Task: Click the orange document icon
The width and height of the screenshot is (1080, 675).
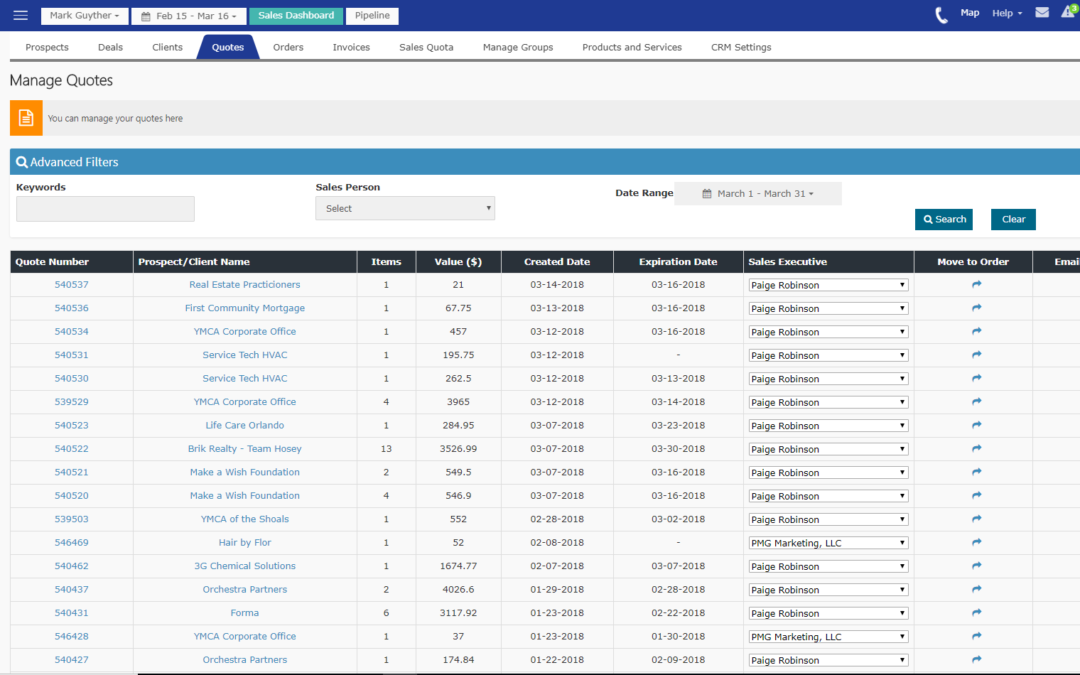Action: point(26,118)
